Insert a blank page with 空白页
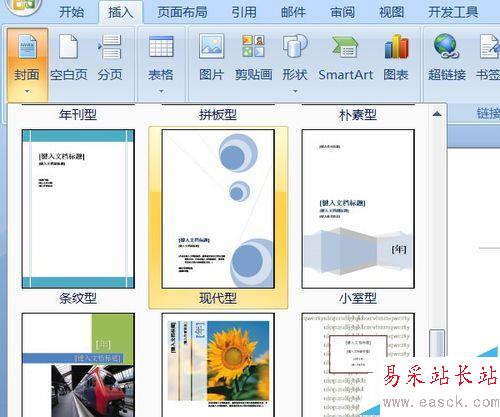Screen dimensions: 500x417 69,58
